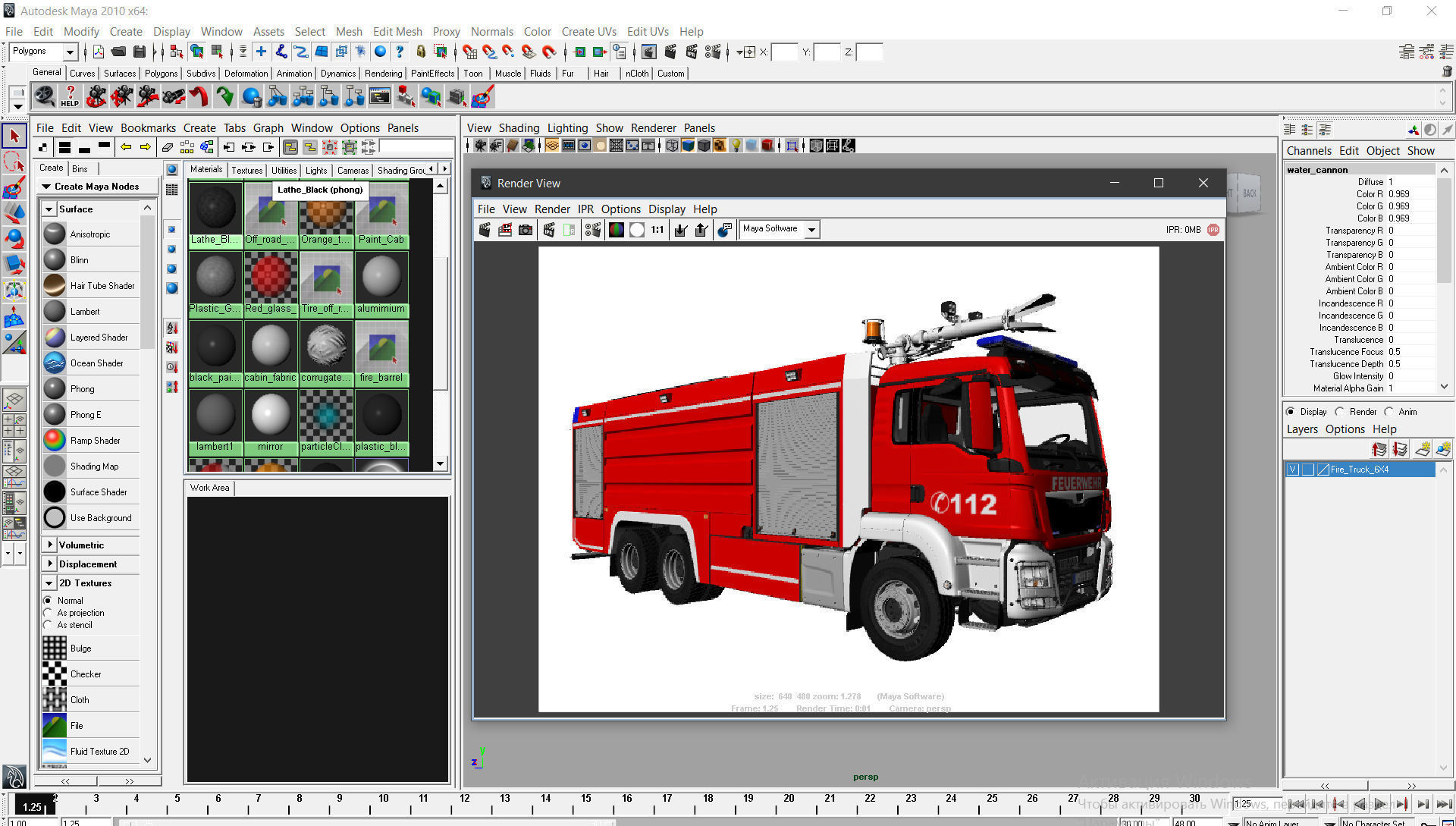This screenshot has width=1456, height=826.
Task: Click the New Scene icon on status line
Action: (x=99, y=52)
